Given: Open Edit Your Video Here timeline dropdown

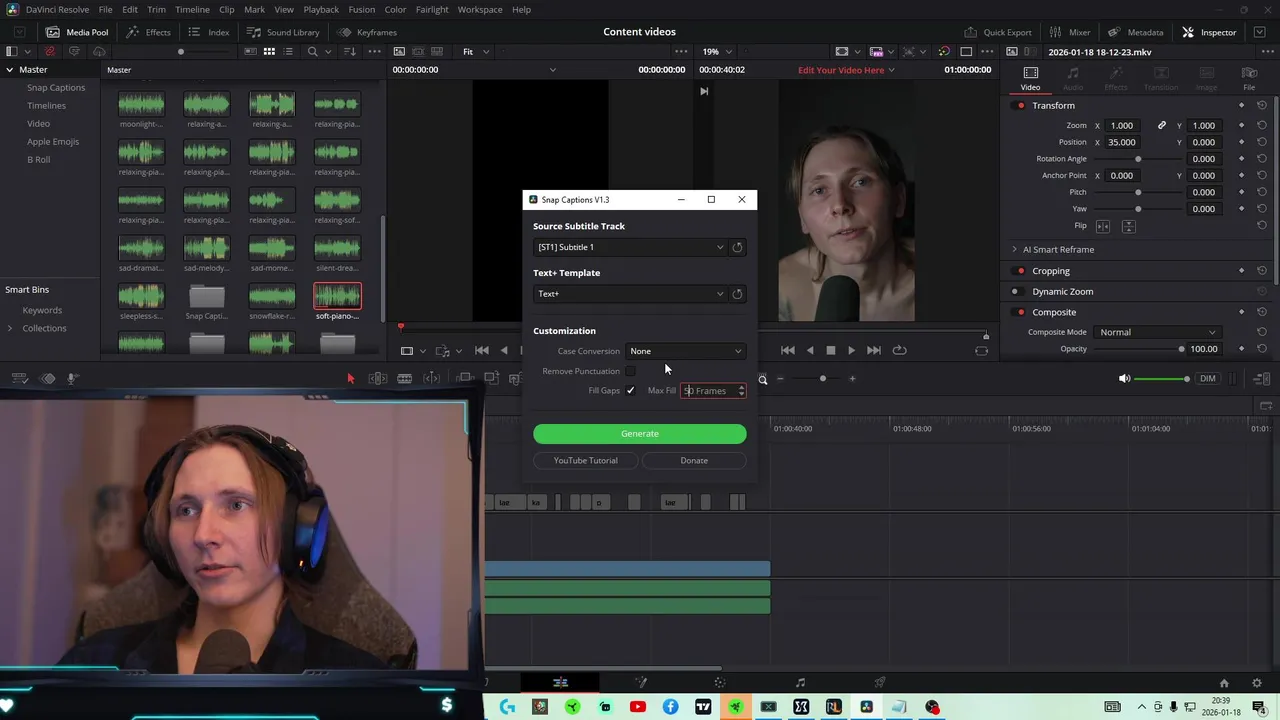Looking at the screenshot, I should click(x=846, y=70).
